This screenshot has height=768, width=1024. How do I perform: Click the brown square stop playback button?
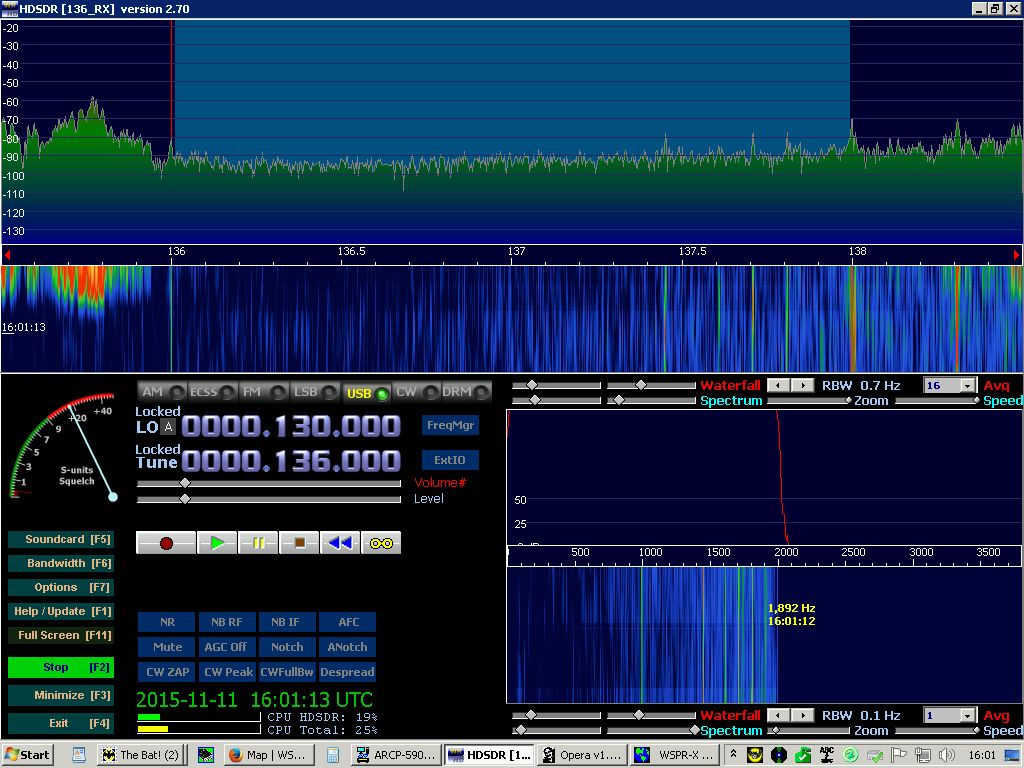299,543
